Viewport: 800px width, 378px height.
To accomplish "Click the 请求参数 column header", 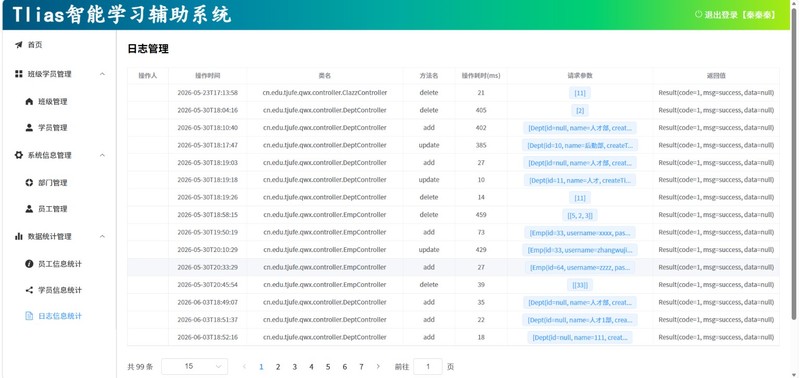I will point(580,75).
